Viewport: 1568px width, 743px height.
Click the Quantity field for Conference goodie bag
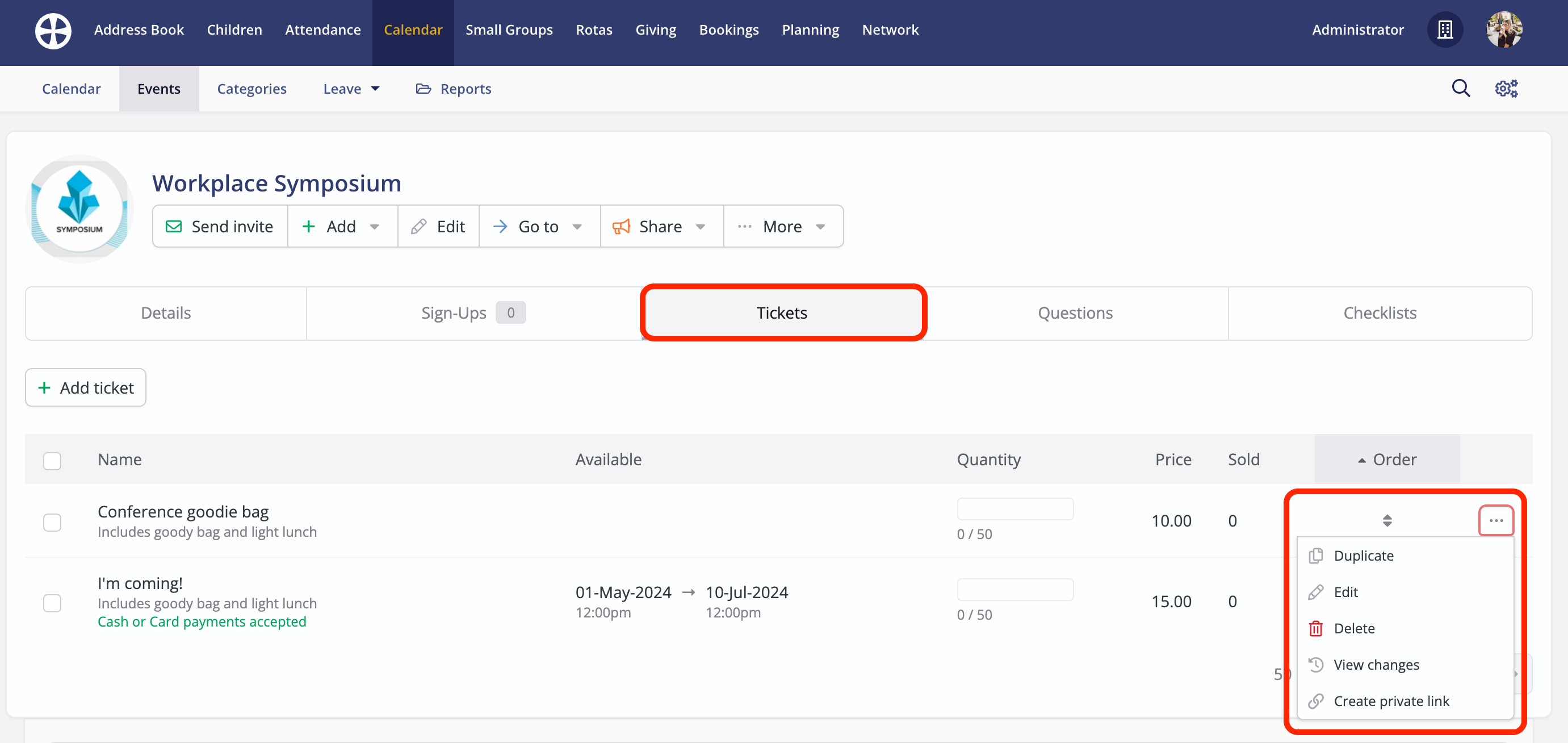click(x=1014, y=508)
